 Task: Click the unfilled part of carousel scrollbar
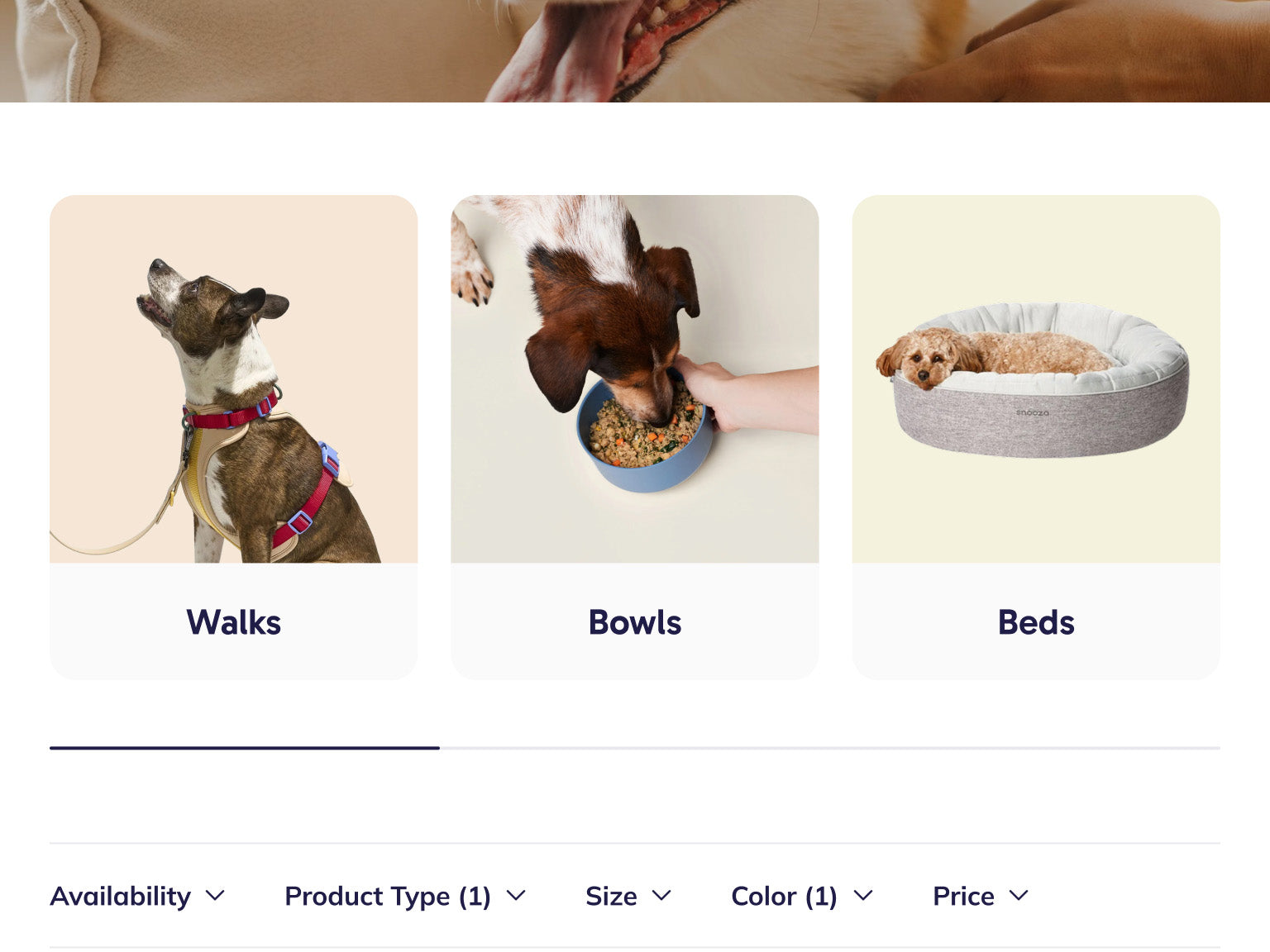coord(830,748)
